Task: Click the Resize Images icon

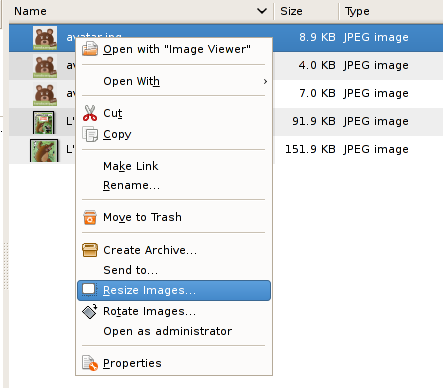Action: pos(90,290)
